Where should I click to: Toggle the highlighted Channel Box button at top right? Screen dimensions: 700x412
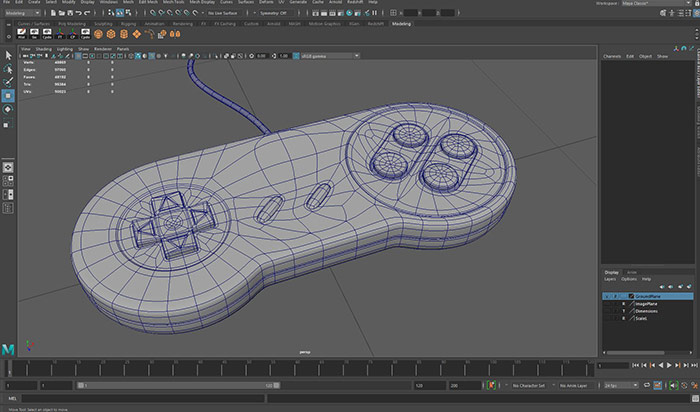point(696,13)
